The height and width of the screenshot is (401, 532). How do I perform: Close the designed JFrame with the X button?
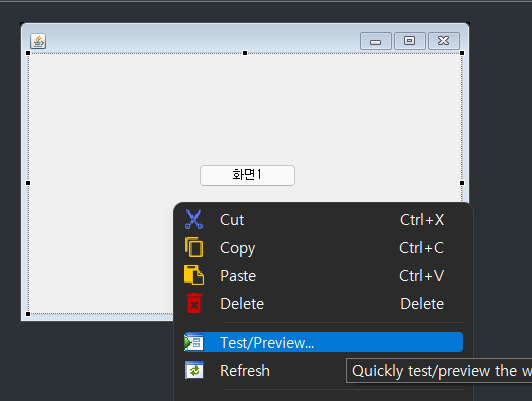coord(444,41)
